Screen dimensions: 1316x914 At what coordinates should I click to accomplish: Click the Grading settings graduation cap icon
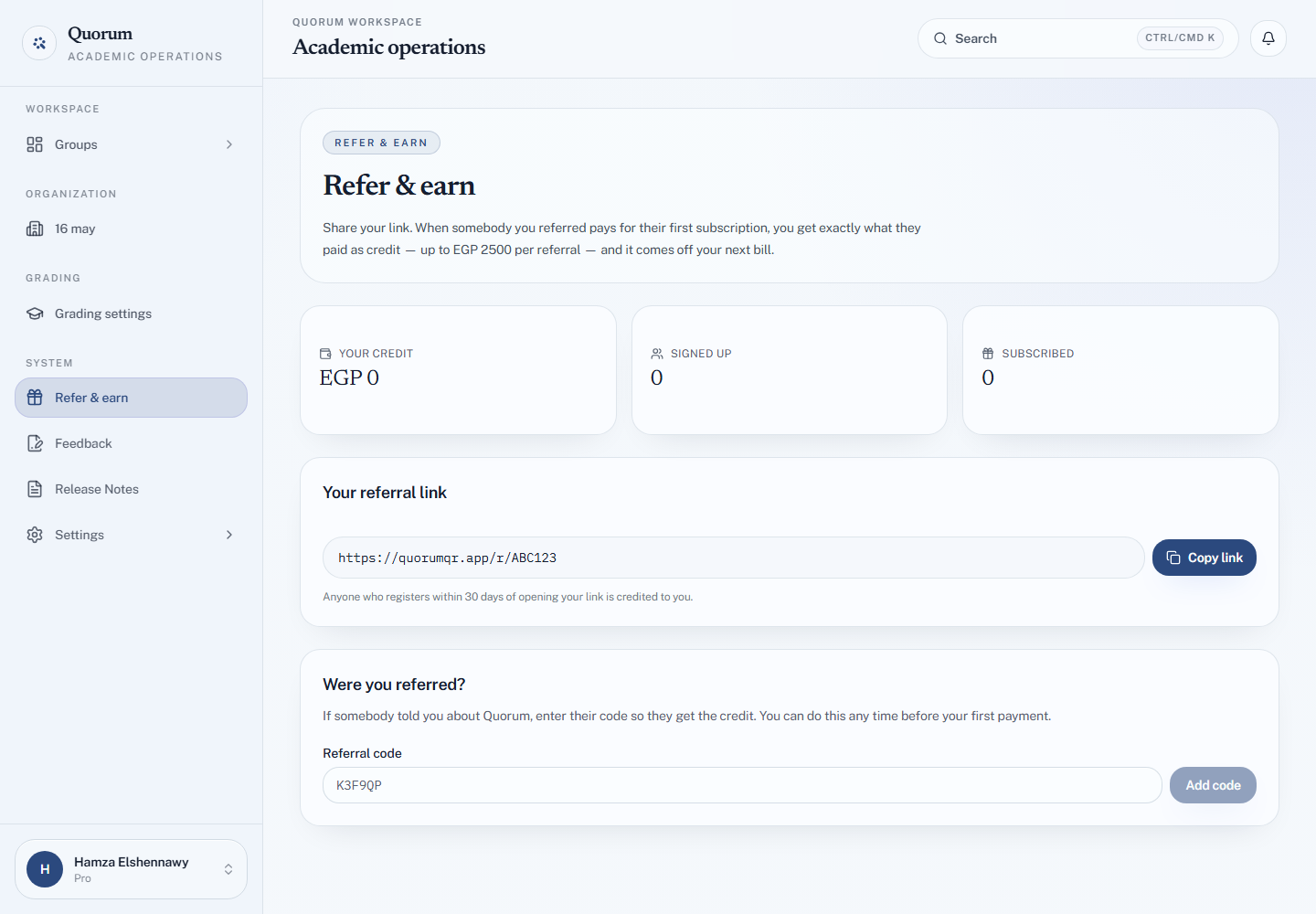(x=35, y=314)
